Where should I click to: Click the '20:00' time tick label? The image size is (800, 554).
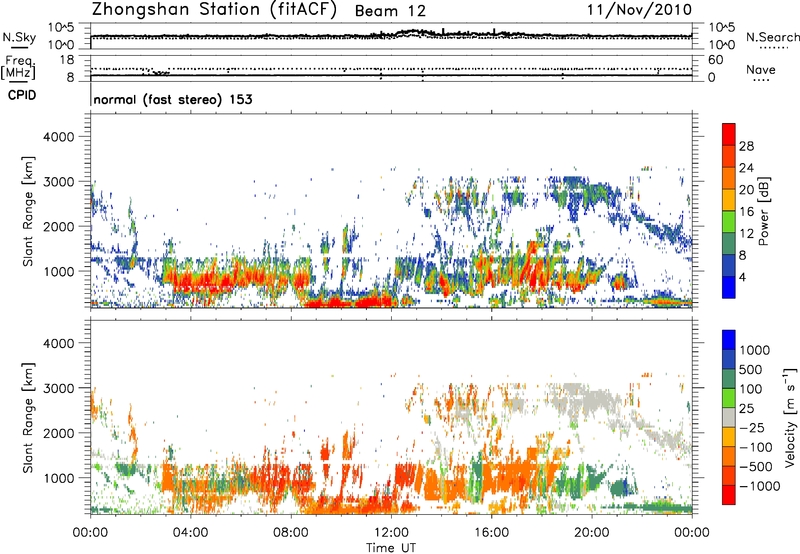[x=592, y=533]
